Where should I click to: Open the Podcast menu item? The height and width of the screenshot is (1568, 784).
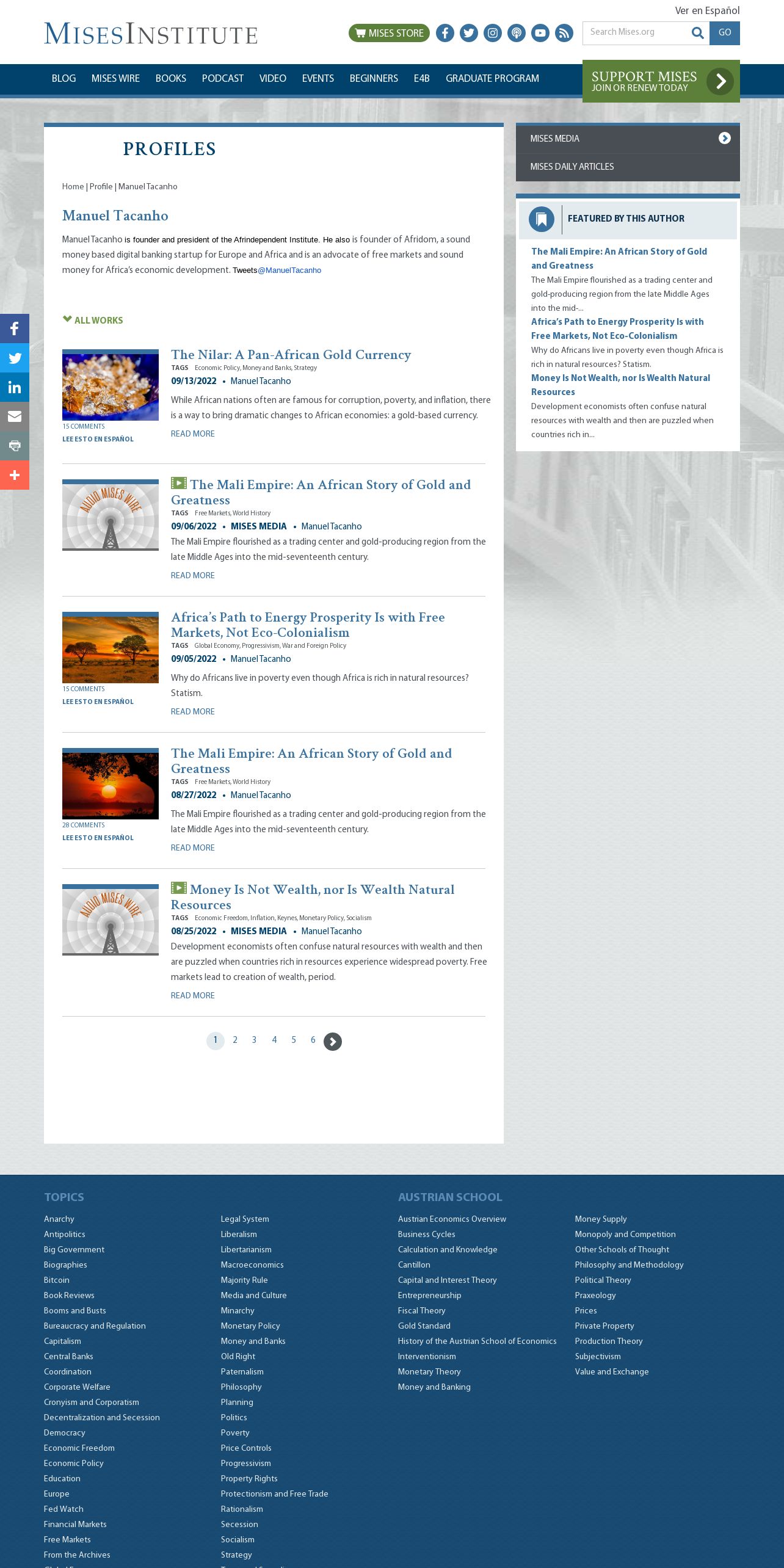tap(223, 78)
